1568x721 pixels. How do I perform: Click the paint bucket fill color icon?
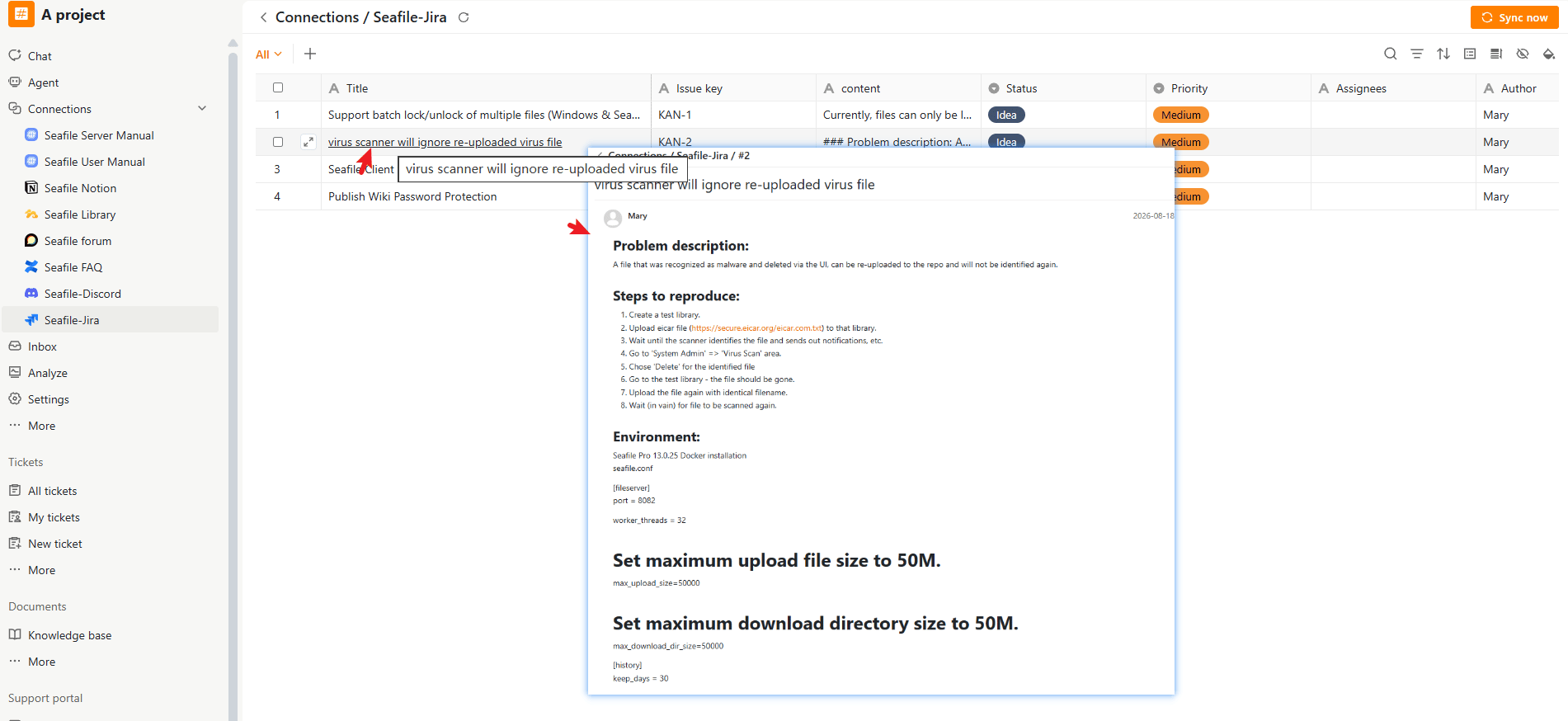click(1549, 54)
